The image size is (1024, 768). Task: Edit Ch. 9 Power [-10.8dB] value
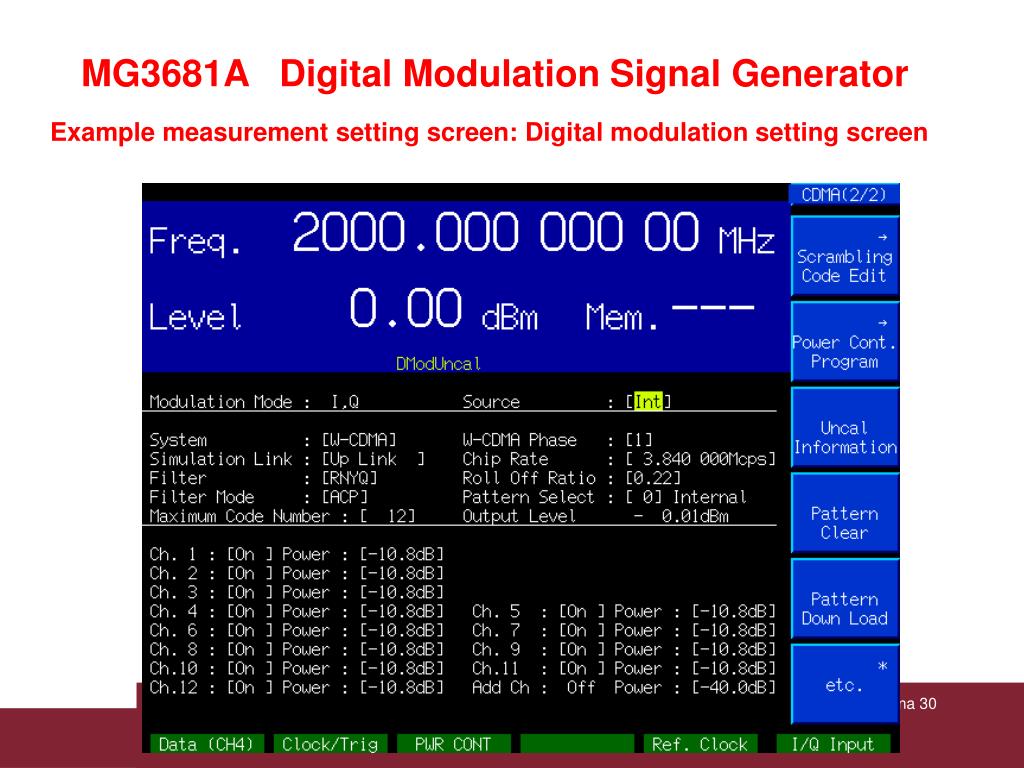pyautogui.click(x=733, y=649)
